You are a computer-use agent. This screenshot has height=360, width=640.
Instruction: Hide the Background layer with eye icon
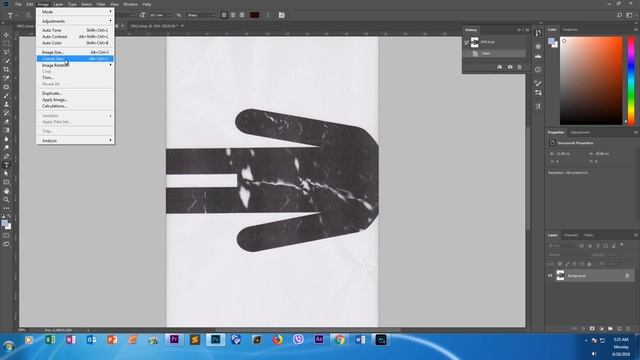[550, 276]
